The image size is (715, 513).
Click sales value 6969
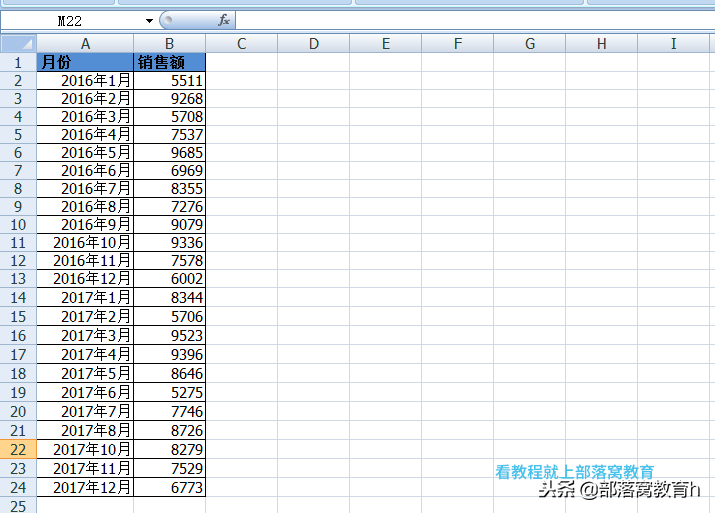point(170,171)
